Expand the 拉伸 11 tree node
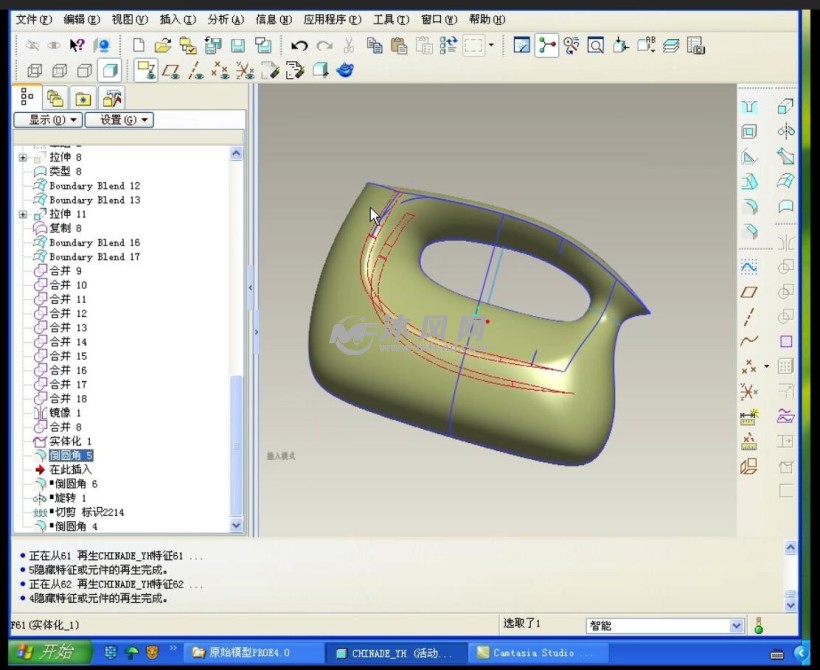 pos(23,214)
